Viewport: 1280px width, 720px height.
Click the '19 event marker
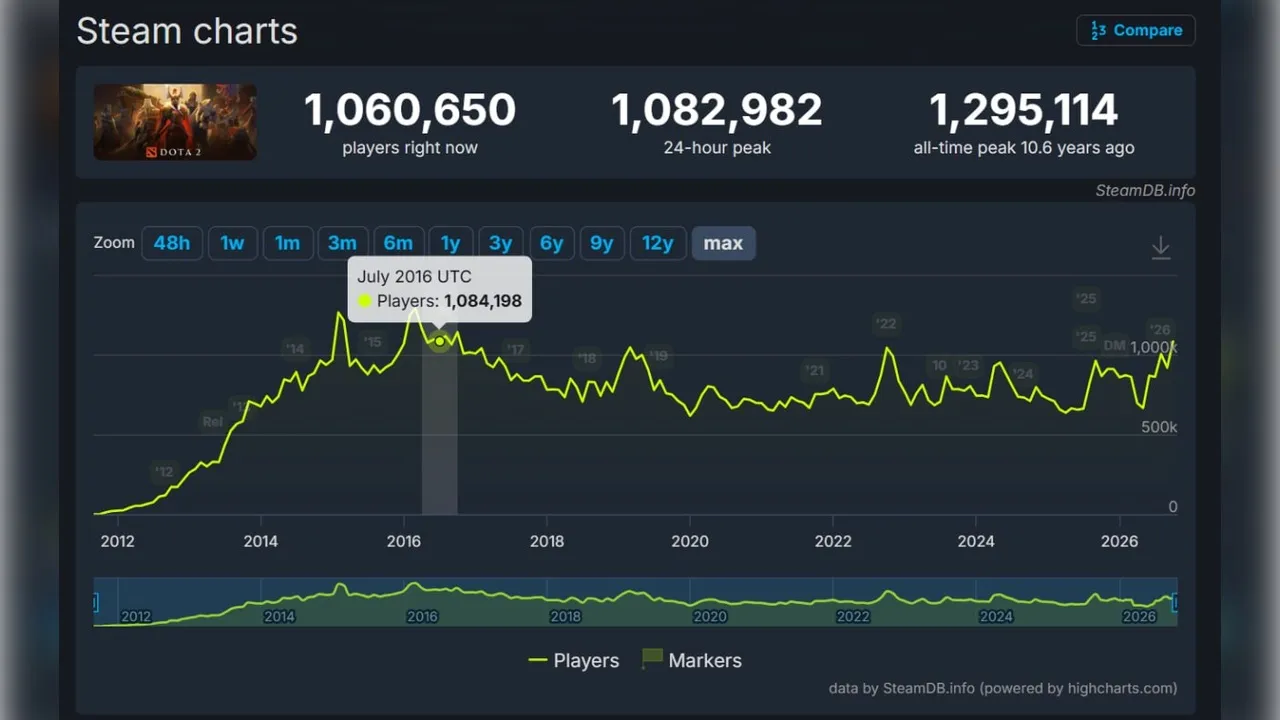coord(658,356)
